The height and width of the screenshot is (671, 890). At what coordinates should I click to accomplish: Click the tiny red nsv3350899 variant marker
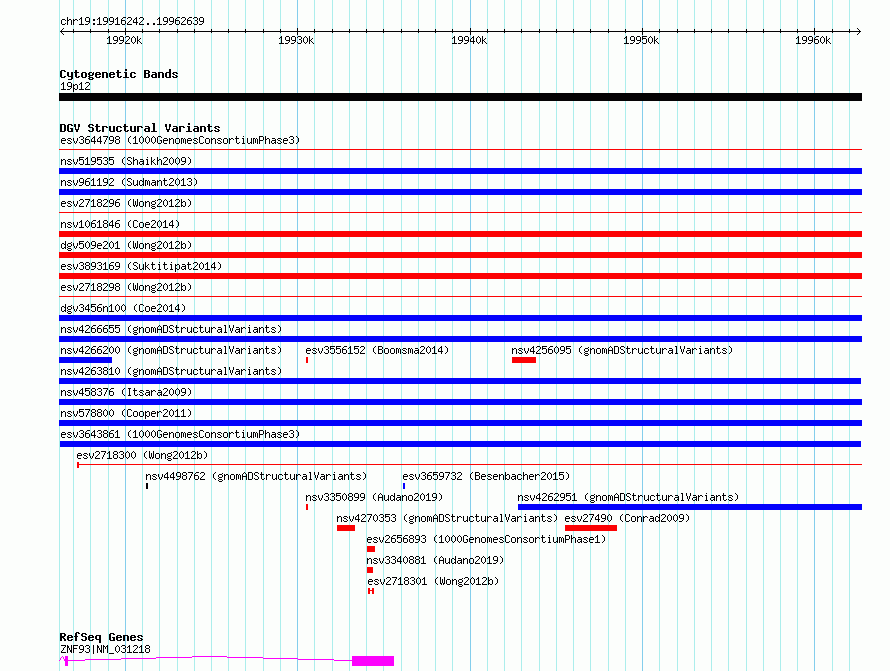(307, 507)
